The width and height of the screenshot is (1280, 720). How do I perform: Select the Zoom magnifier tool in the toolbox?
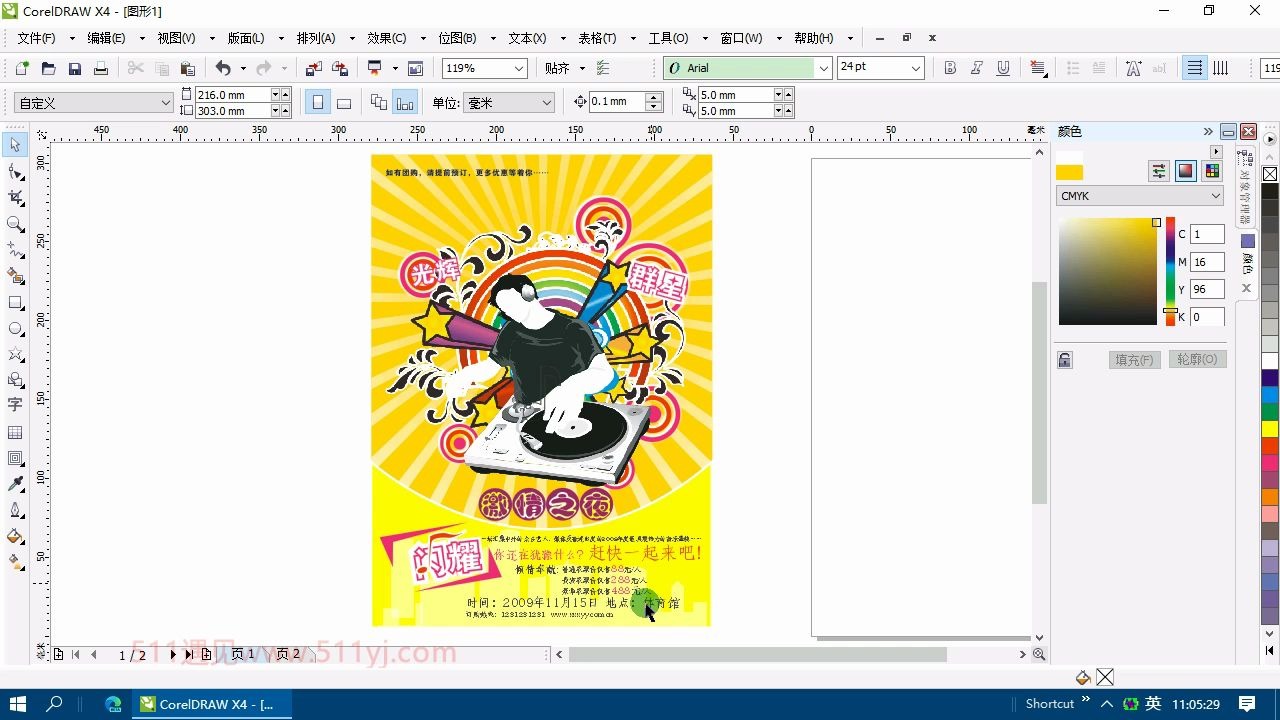[x=15, y=224]
